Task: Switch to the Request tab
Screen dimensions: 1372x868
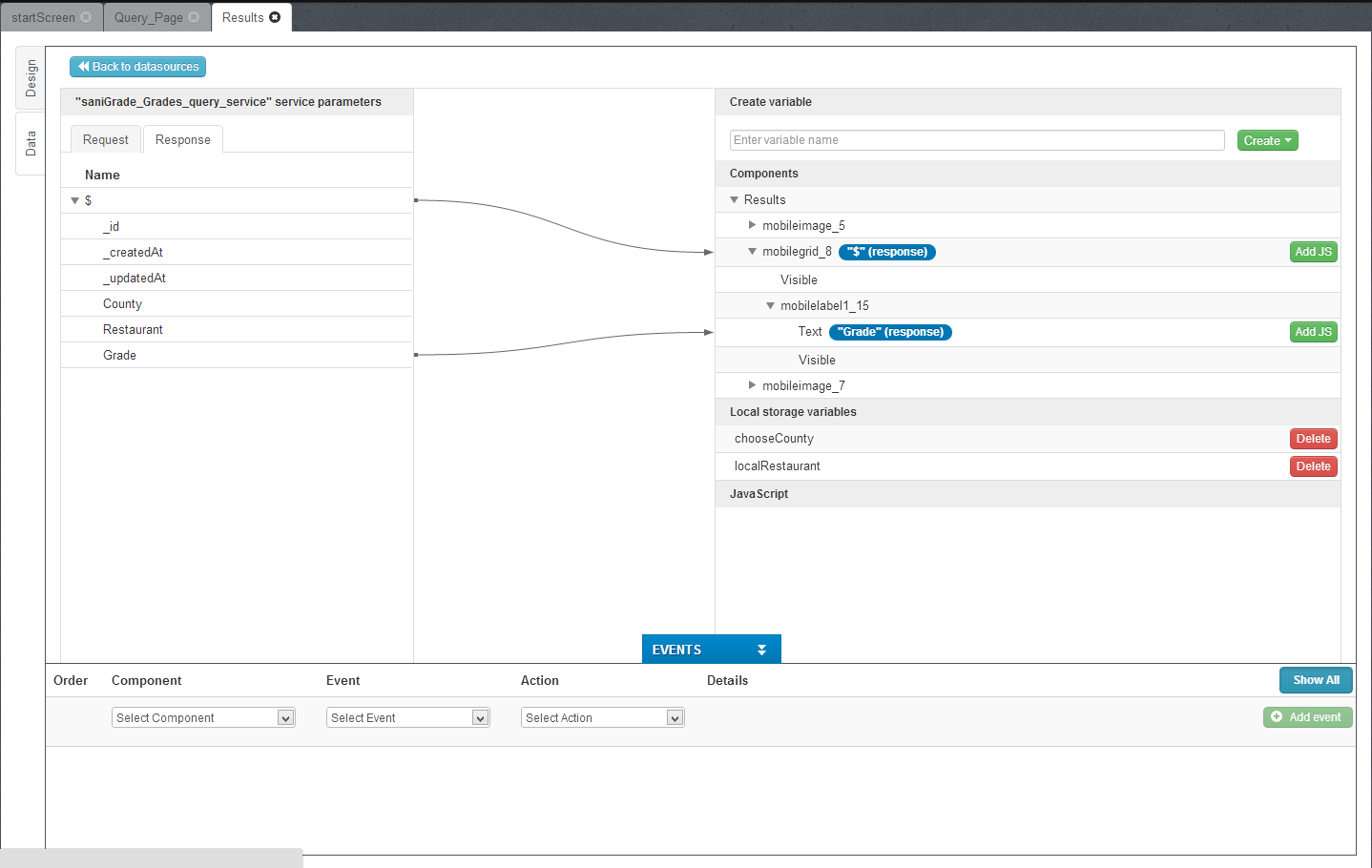Action: coord(105,139)
